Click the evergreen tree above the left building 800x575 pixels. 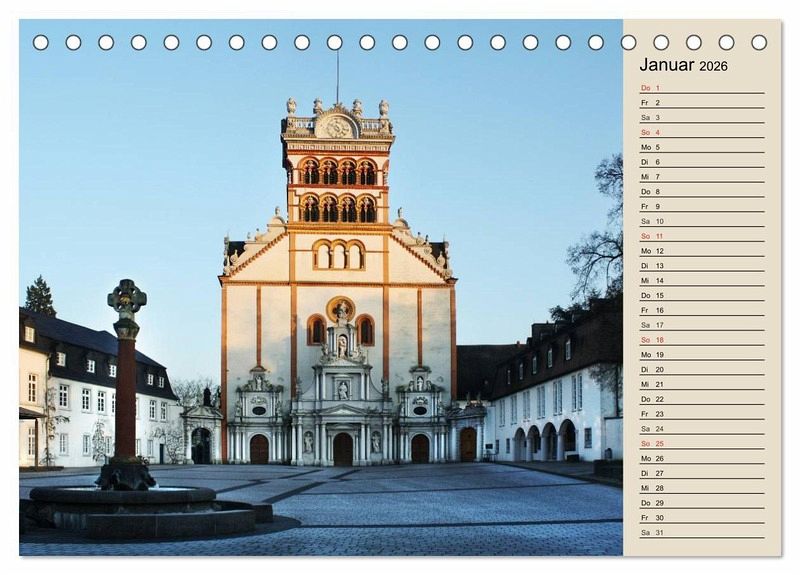40,297
